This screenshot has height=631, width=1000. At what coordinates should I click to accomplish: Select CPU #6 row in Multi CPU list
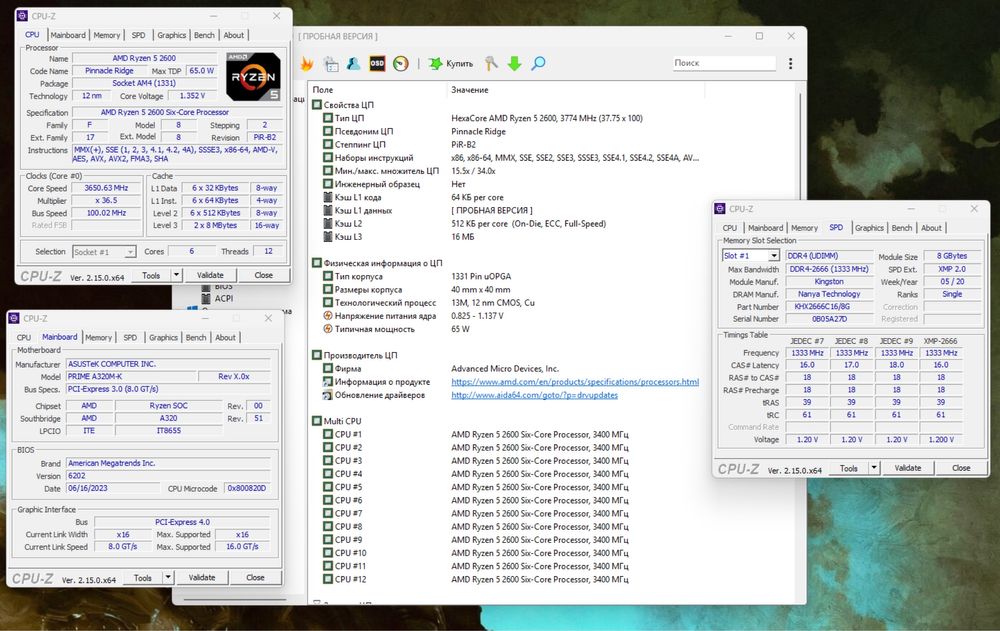coord(349,500)
